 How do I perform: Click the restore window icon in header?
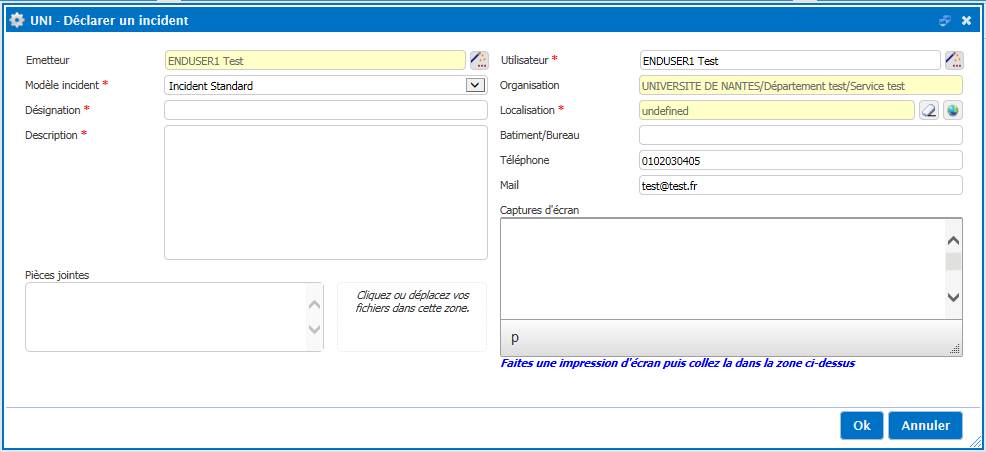(x=945, y=20)
